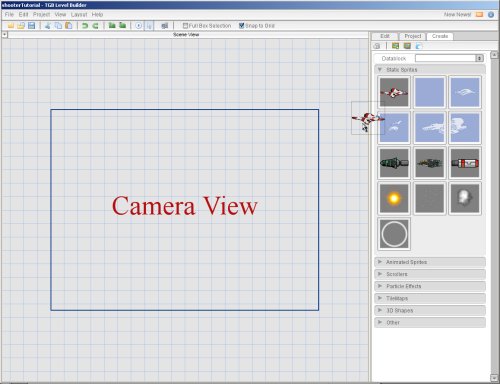Viewport: 500px width, 384px height.
Task: Select the pointer selection tool icon
Action: click(149, 26)
